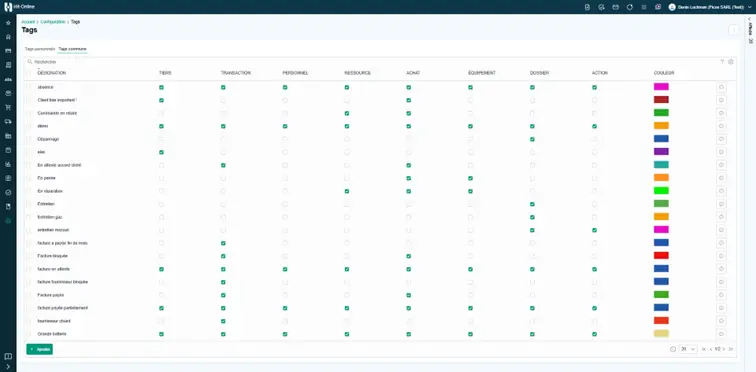Click the row action icon for démo
Viewport: 756px width, 372px height.
(x=721, y=126)
